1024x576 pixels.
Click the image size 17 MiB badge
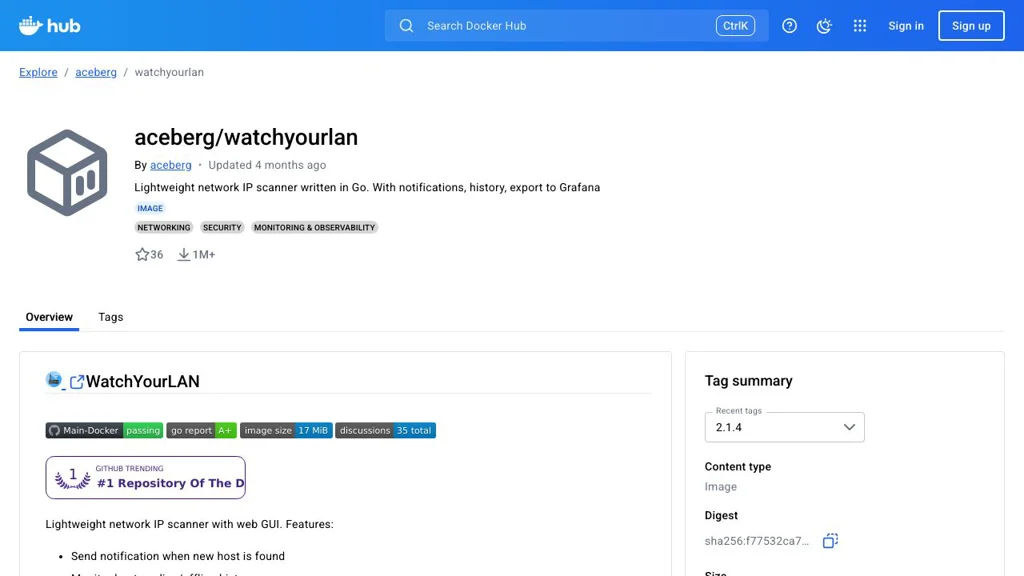[286, 430]
